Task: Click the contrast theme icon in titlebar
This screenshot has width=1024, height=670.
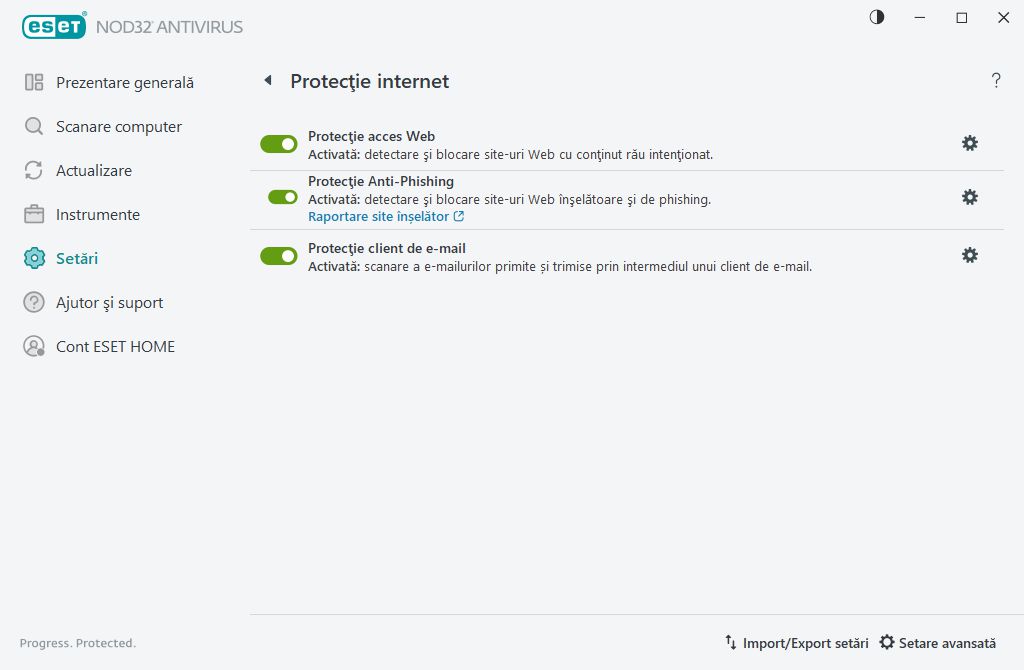Action: [876, 17]
